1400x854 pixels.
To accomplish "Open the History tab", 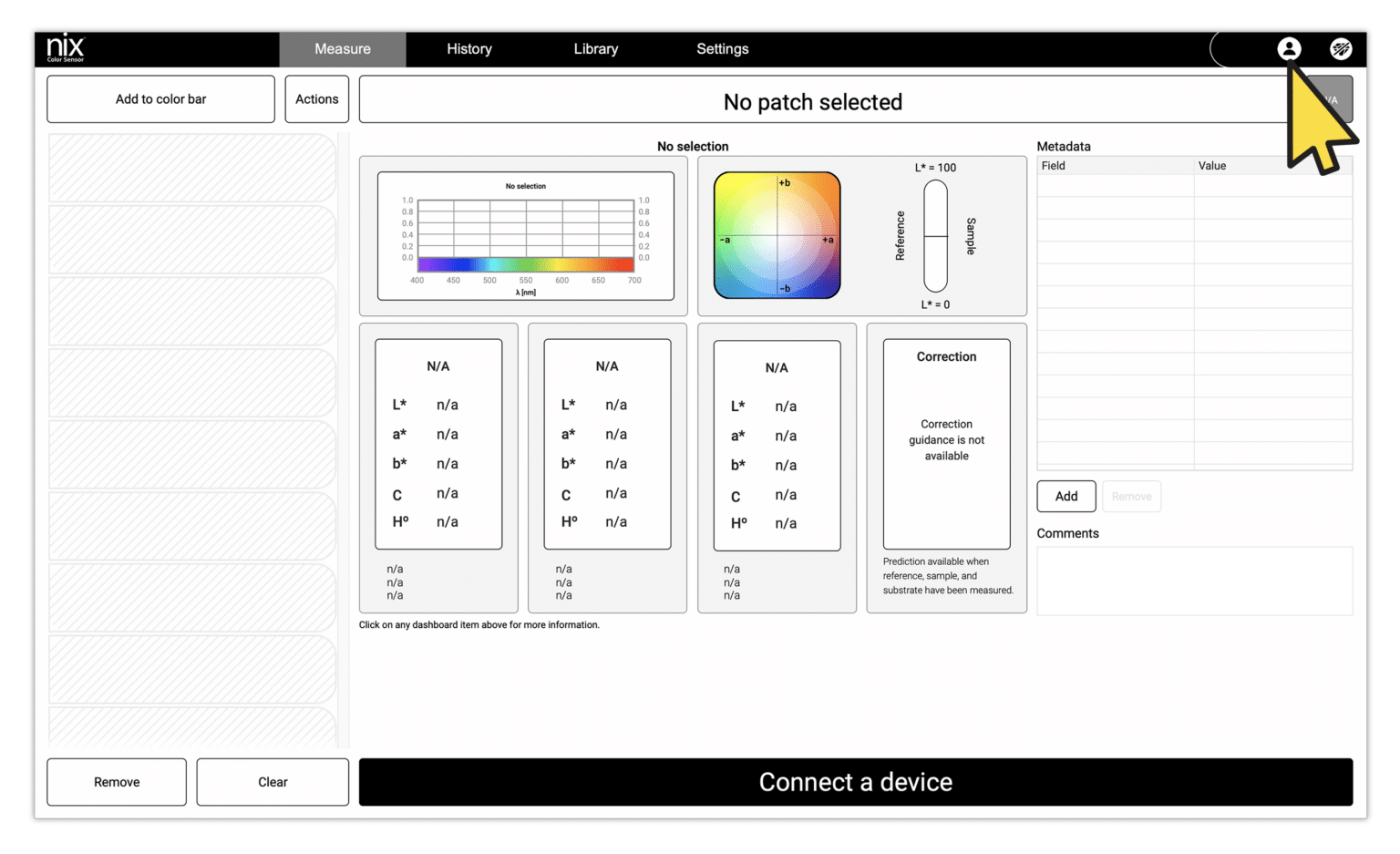I will click(469, 49).
